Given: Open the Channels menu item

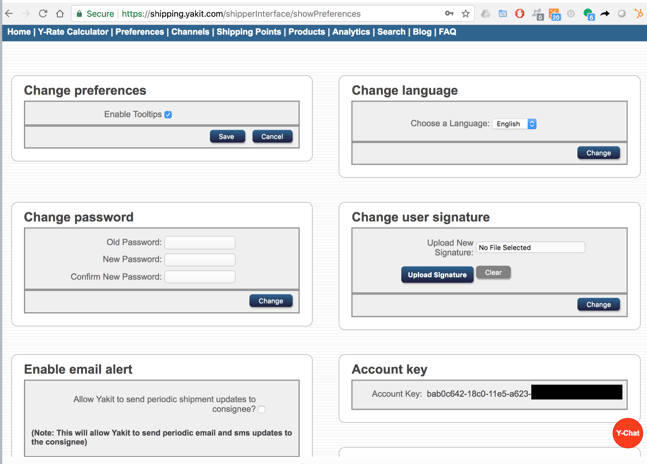Looking at the screenshot, I should click(x=190, y=32).
